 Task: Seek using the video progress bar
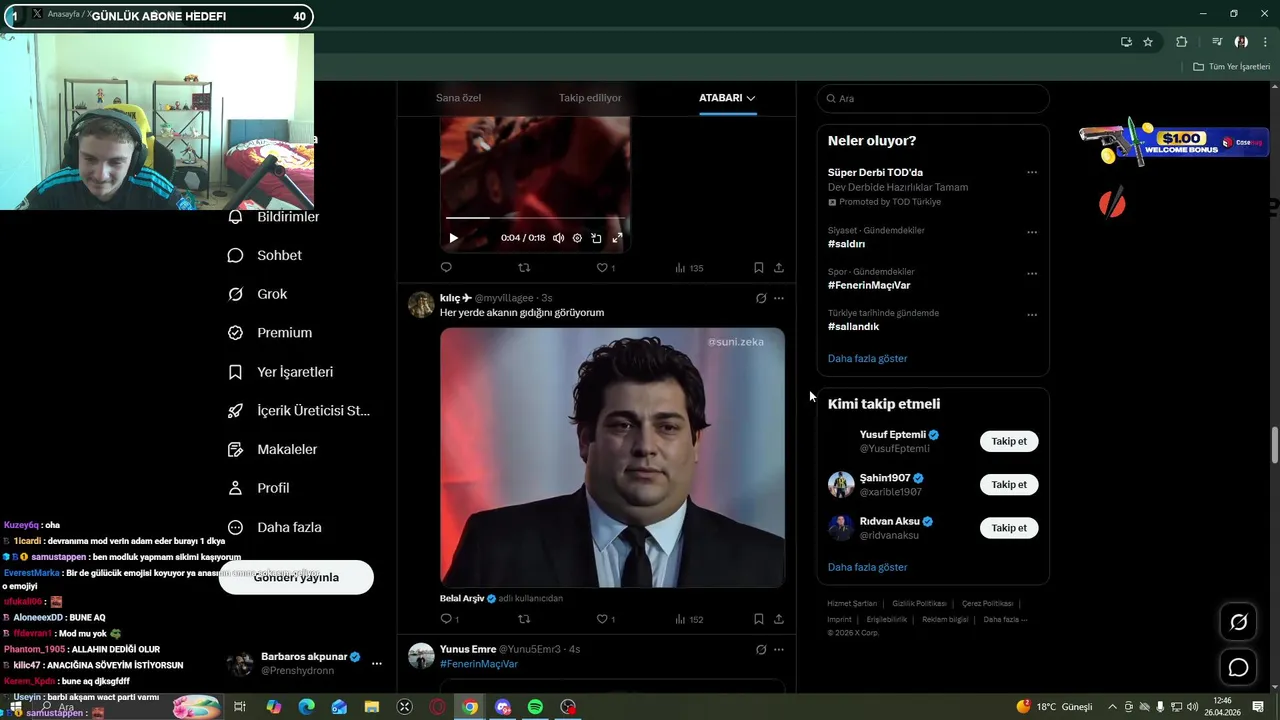(x=535, y=217)
